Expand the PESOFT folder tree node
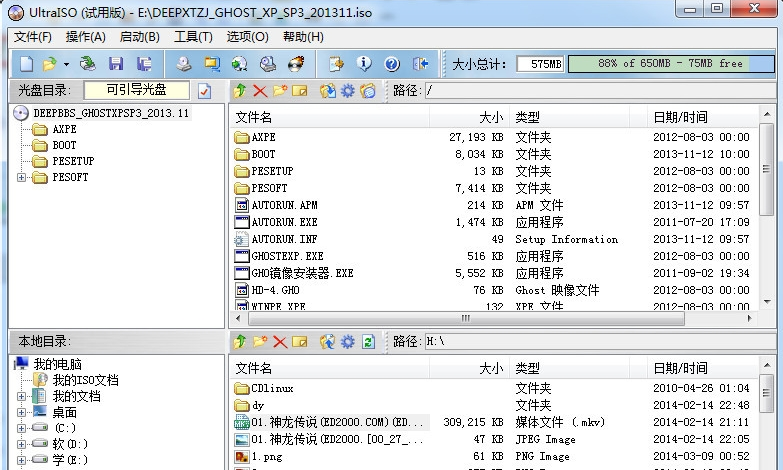This screenshot has width=783, height=470. tap(21, 177)
